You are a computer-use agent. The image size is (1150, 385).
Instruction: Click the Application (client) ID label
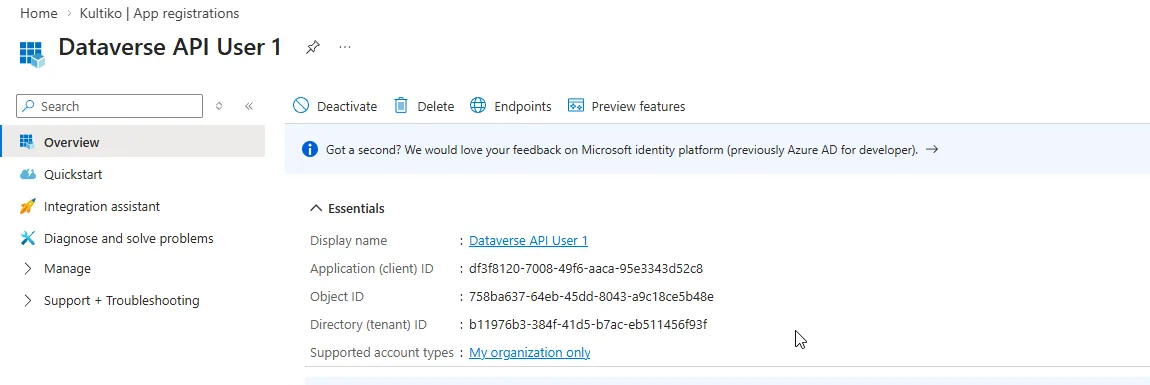click(x=372, y=268)
